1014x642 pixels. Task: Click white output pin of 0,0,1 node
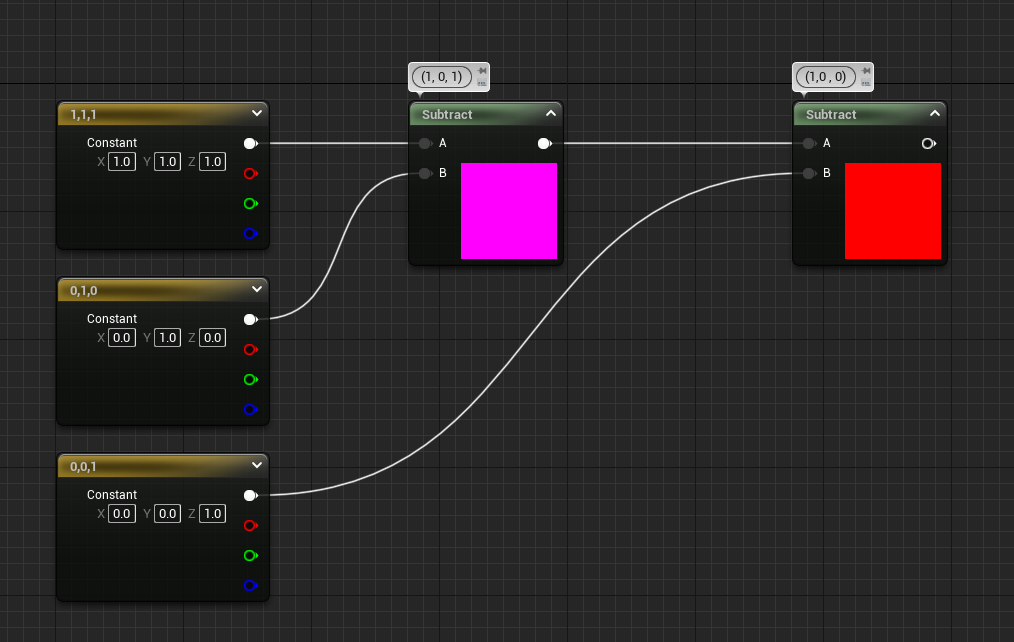pos(250,495)
